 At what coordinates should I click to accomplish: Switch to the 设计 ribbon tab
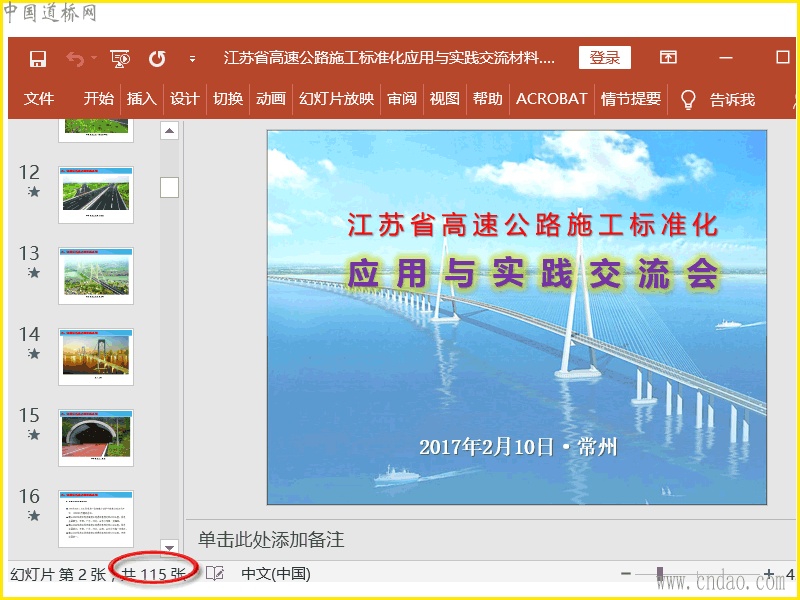[x=184, y=98]
